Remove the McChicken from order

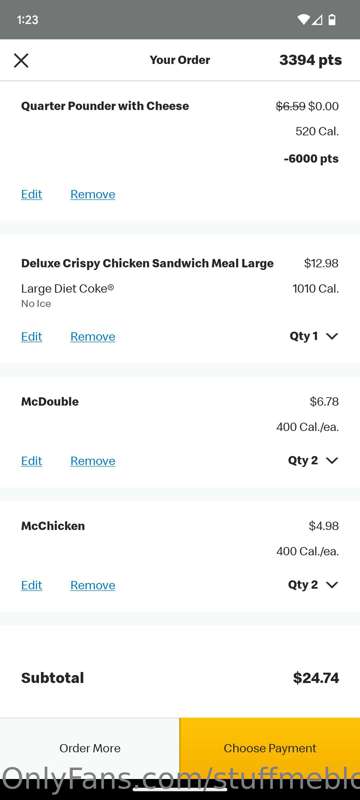pos(93,585)
